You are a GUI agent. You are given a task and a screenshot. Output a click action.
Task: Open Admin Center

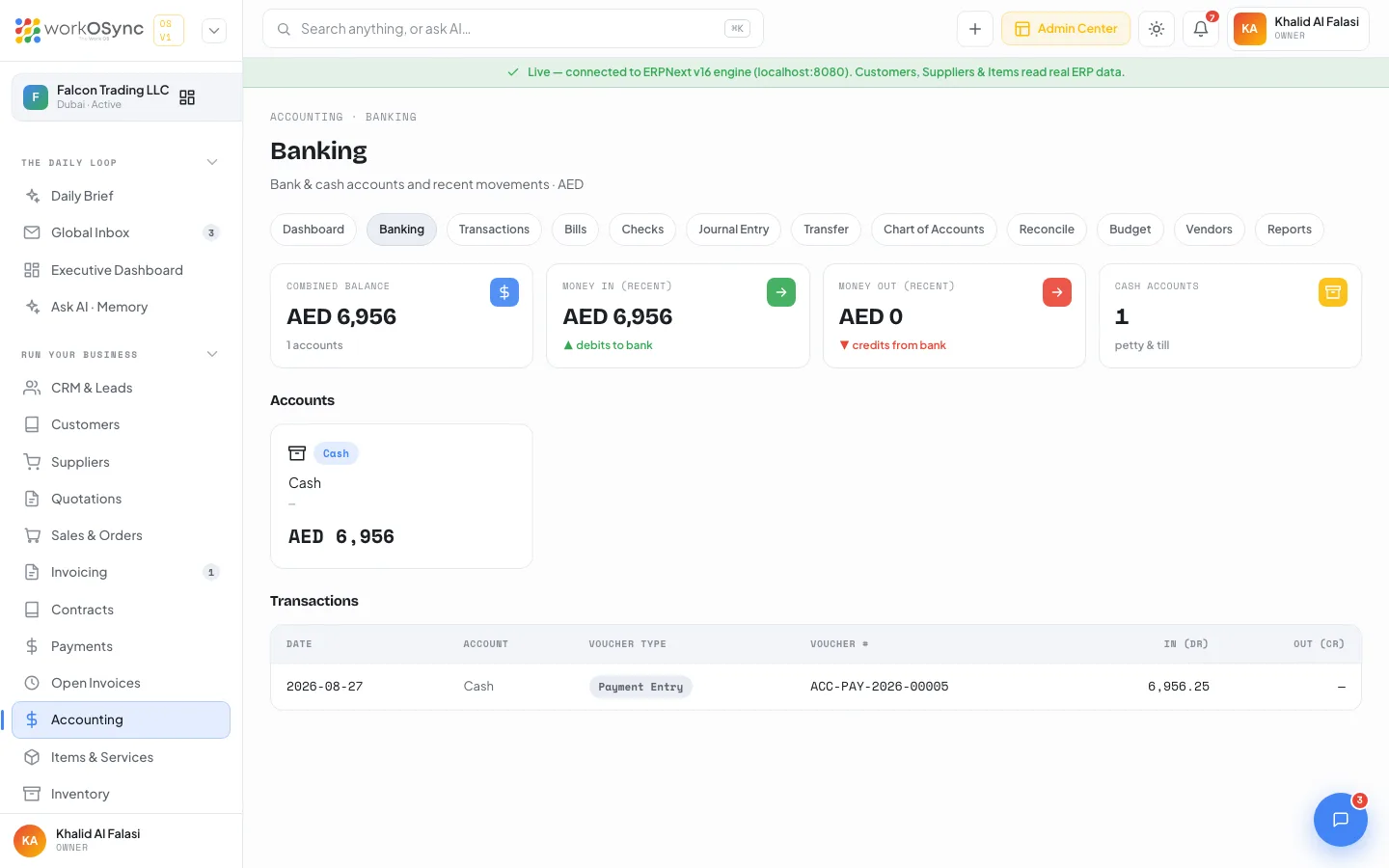[x=1066, y=29]
